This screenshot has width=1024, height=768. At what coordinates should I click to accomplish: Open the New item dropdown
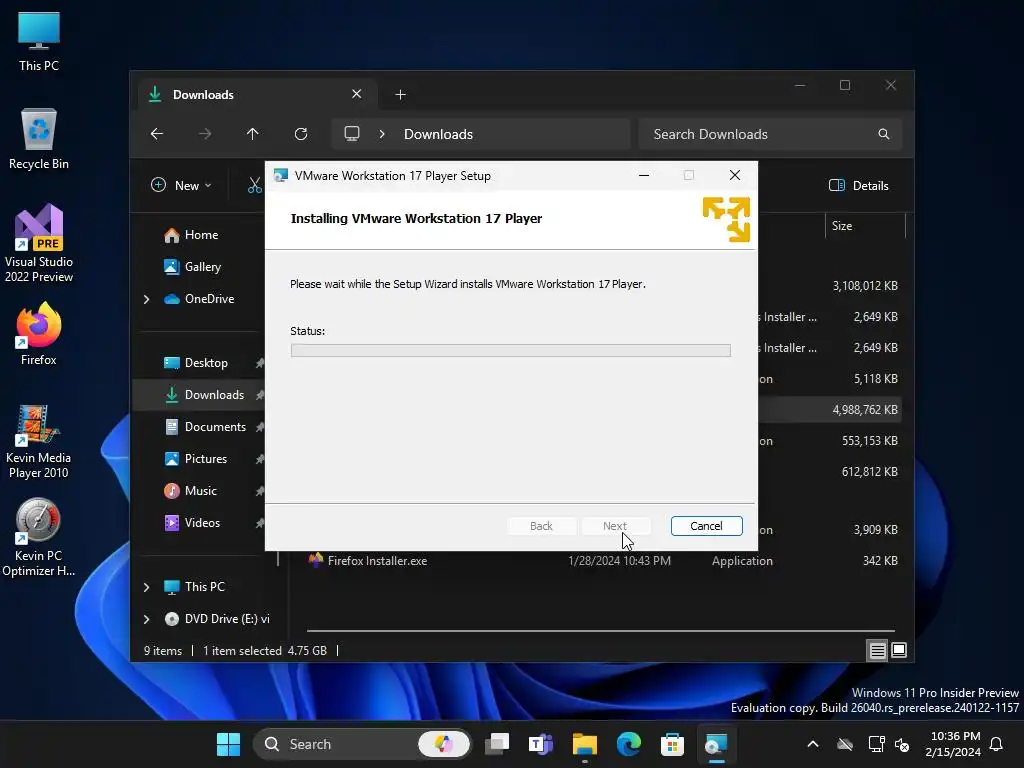tap(181, 185)
